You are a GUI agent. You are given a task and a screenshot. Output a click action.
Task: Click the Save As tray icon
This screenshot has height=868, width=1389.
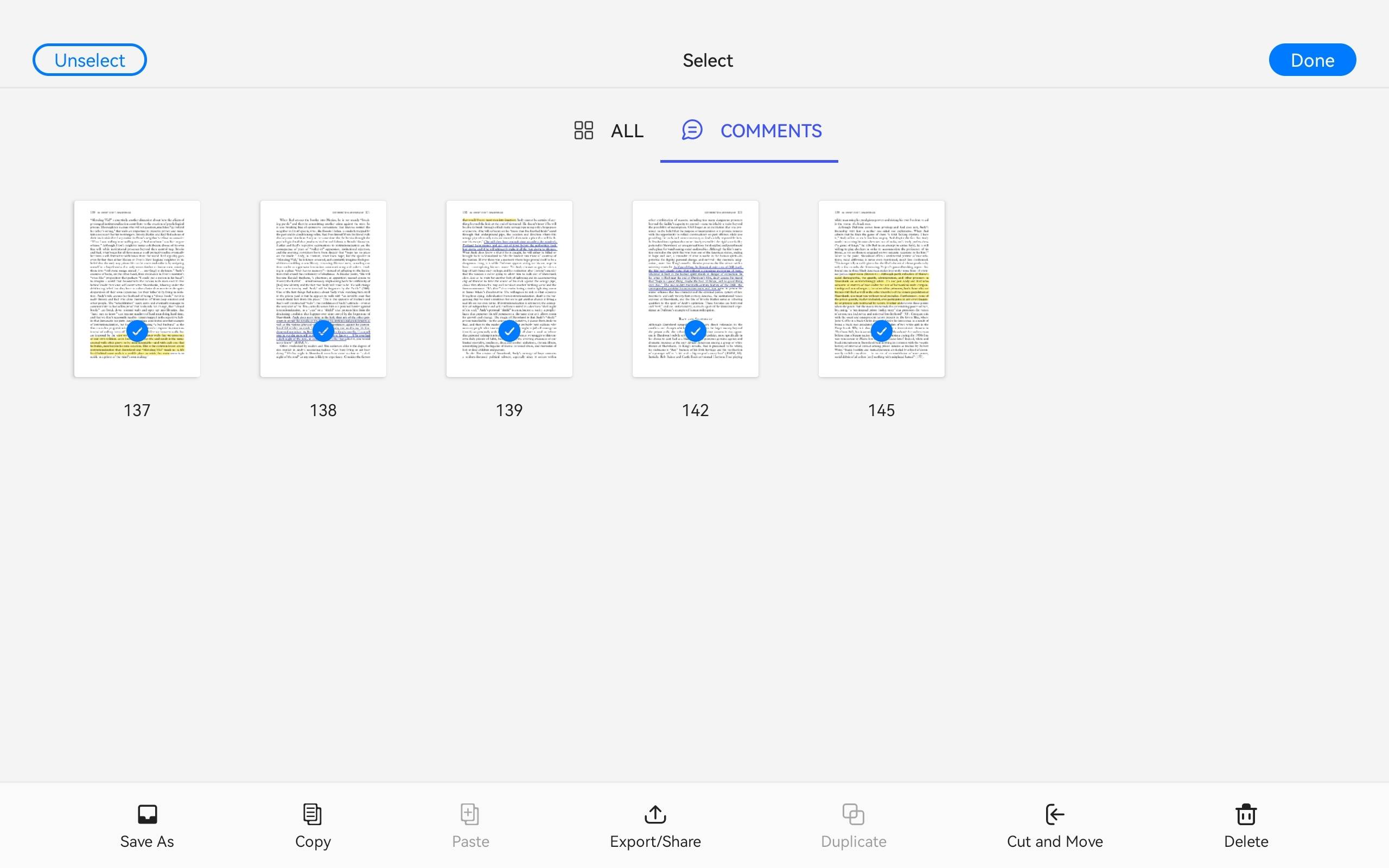147,813
